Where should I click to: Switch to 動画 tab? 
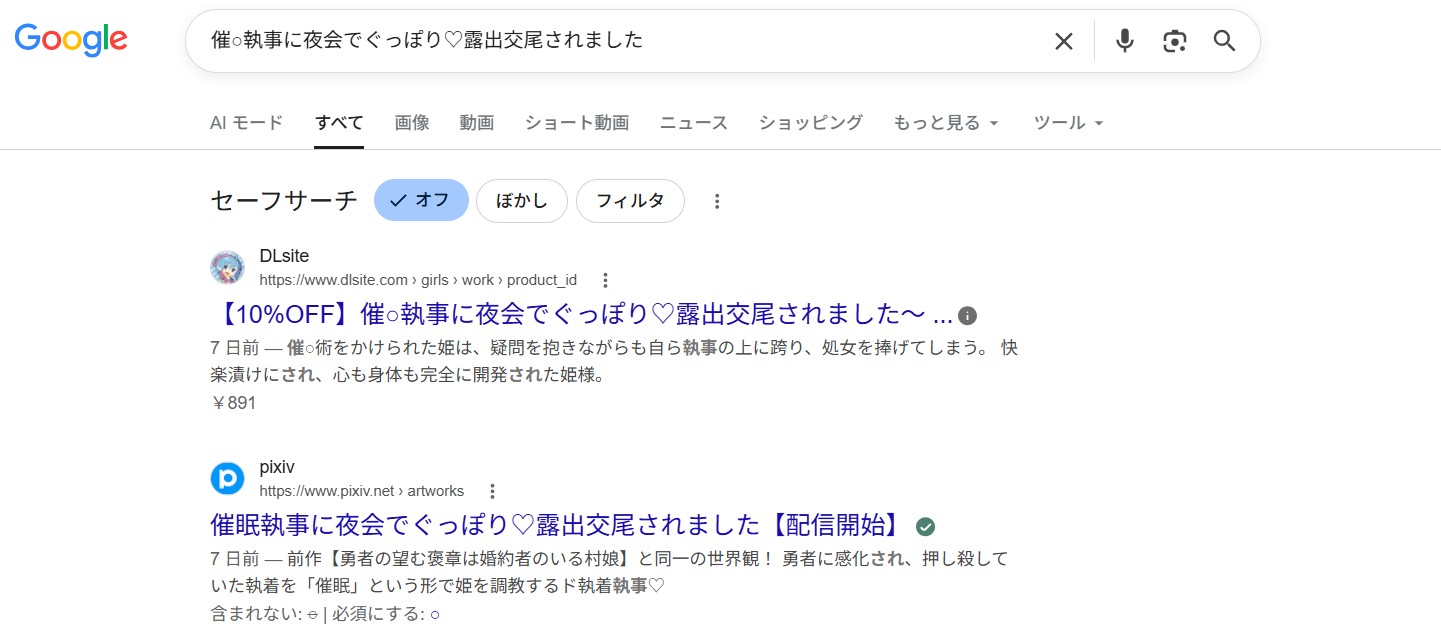tap(477, 123)
